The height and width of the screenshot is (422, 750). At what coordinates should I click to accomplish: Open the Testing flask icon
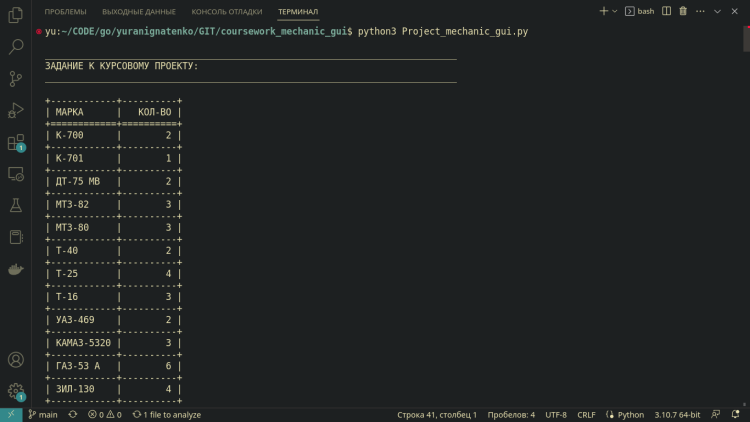click(15, 205)
